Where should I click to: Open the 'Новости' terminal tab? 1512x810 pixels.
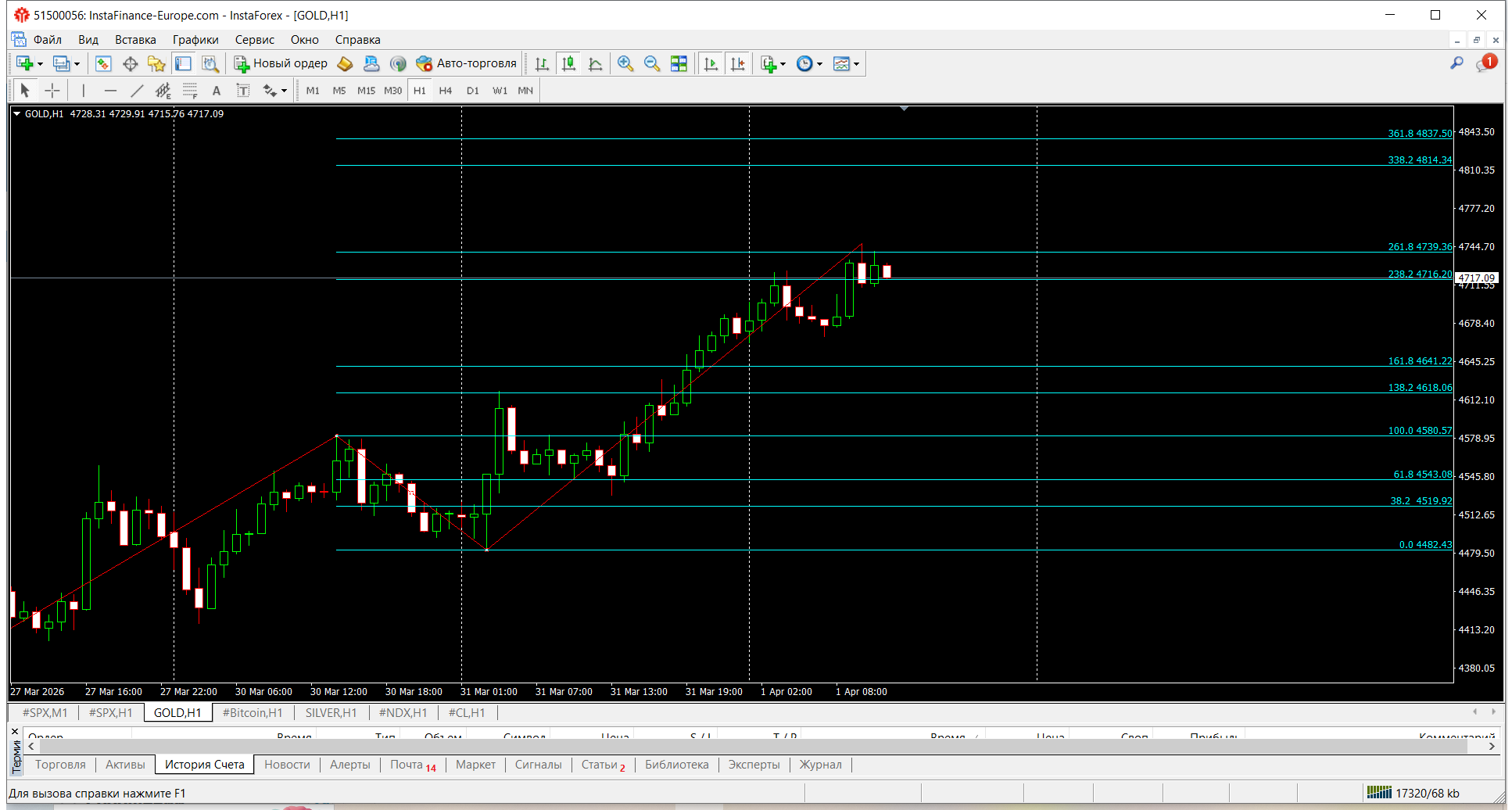point(287,765)
